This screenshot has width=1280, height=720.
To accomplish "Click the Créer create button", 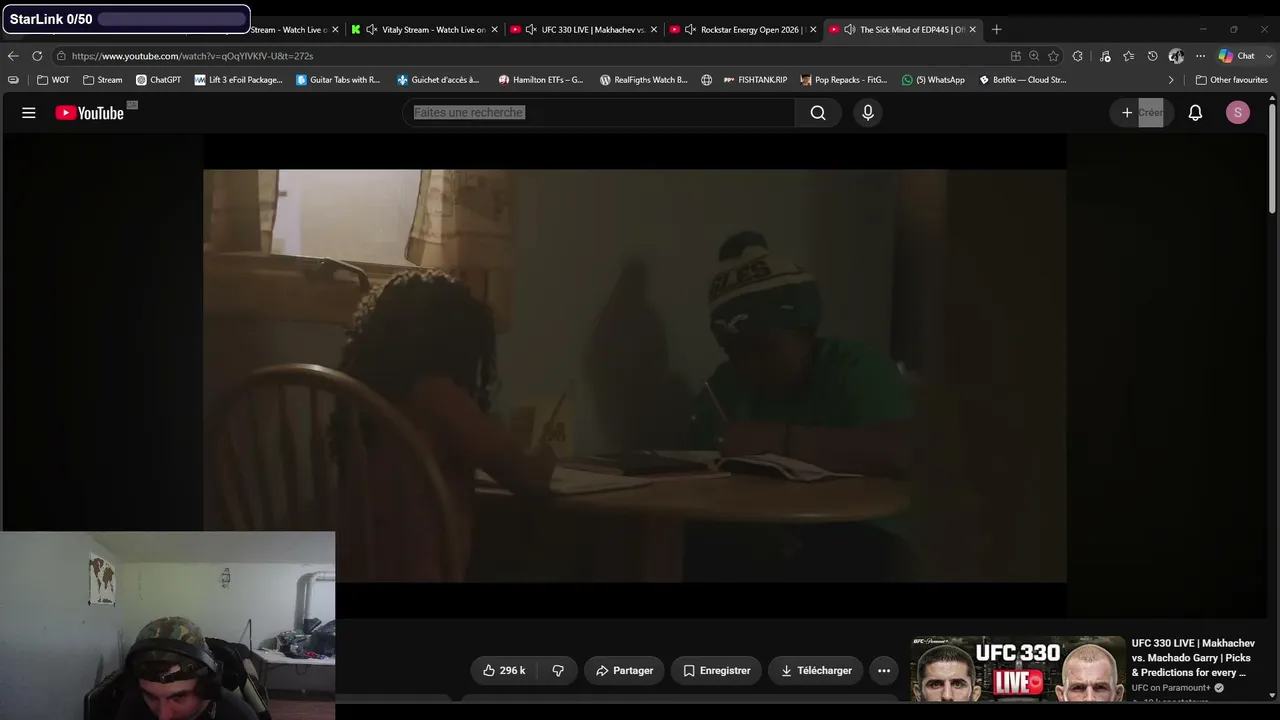I will [x=1141, y=113].
